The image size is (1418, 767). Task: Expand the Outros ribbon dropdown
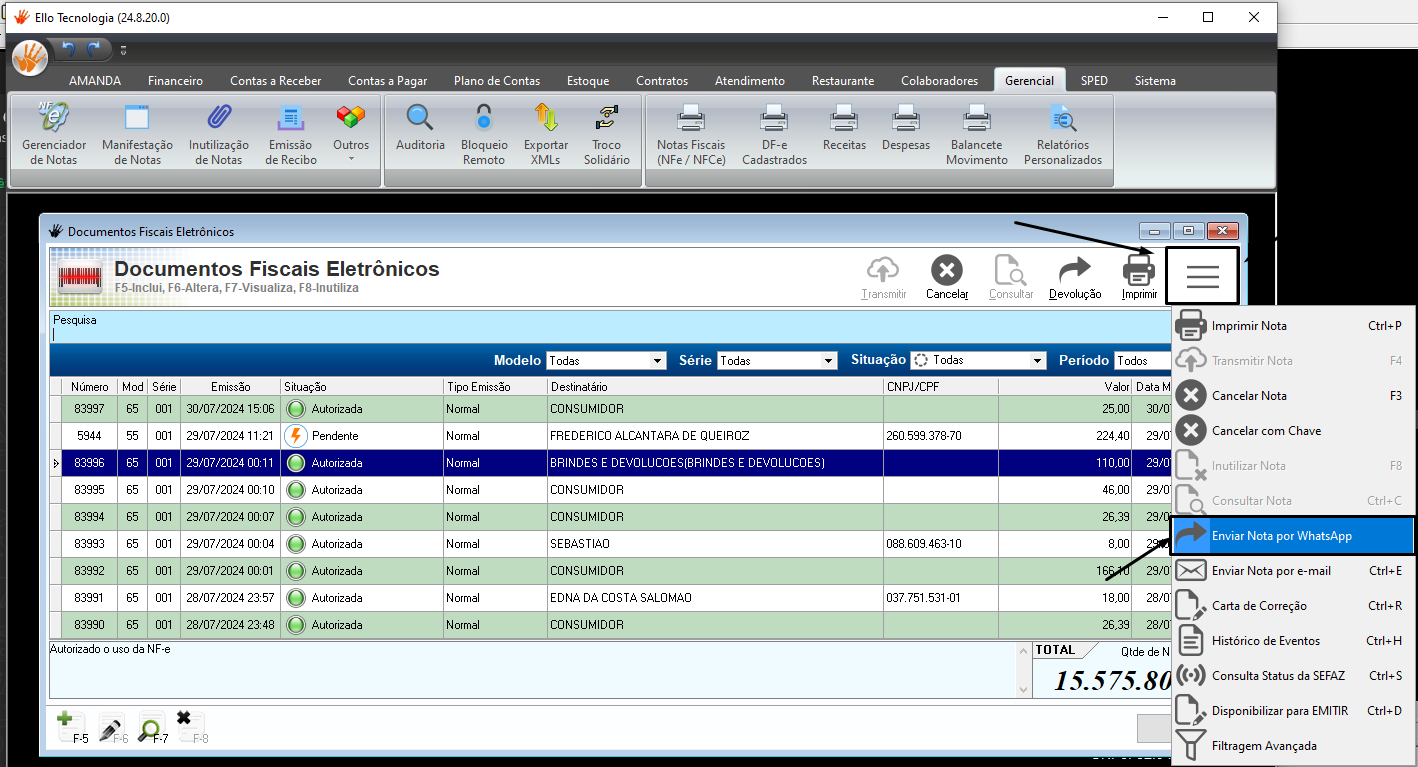[x=351, y=137]
